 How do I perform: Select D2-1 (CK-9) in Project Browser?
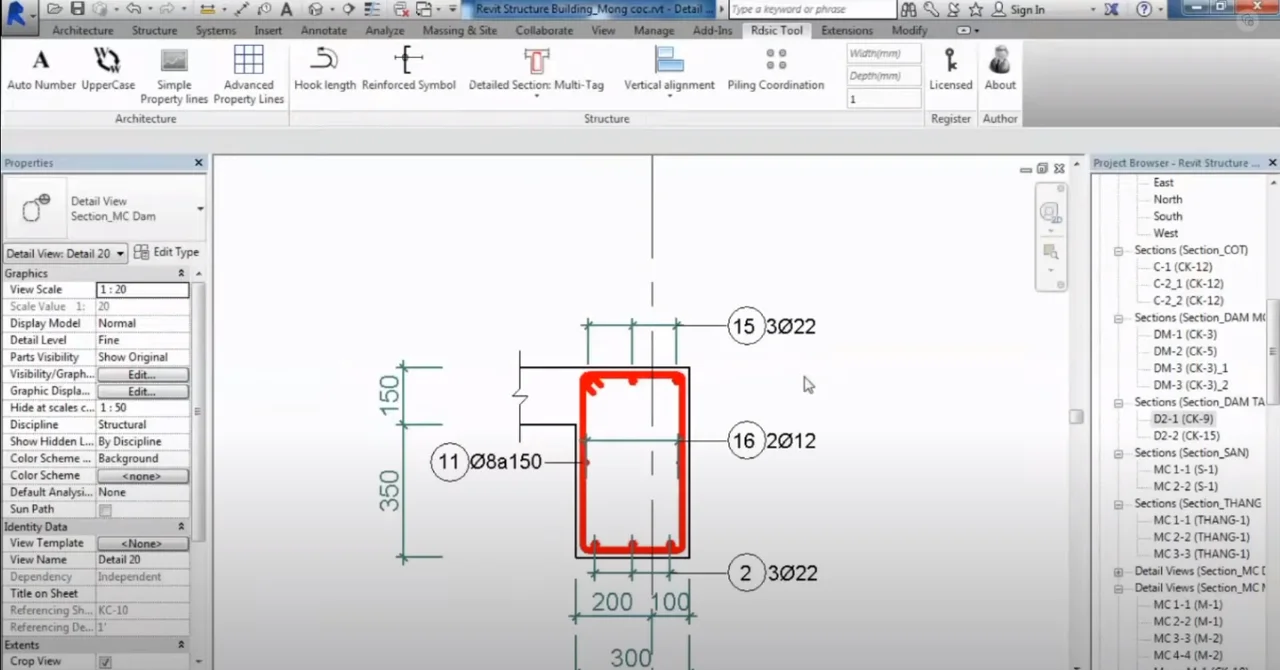(x=1182, y=419)
